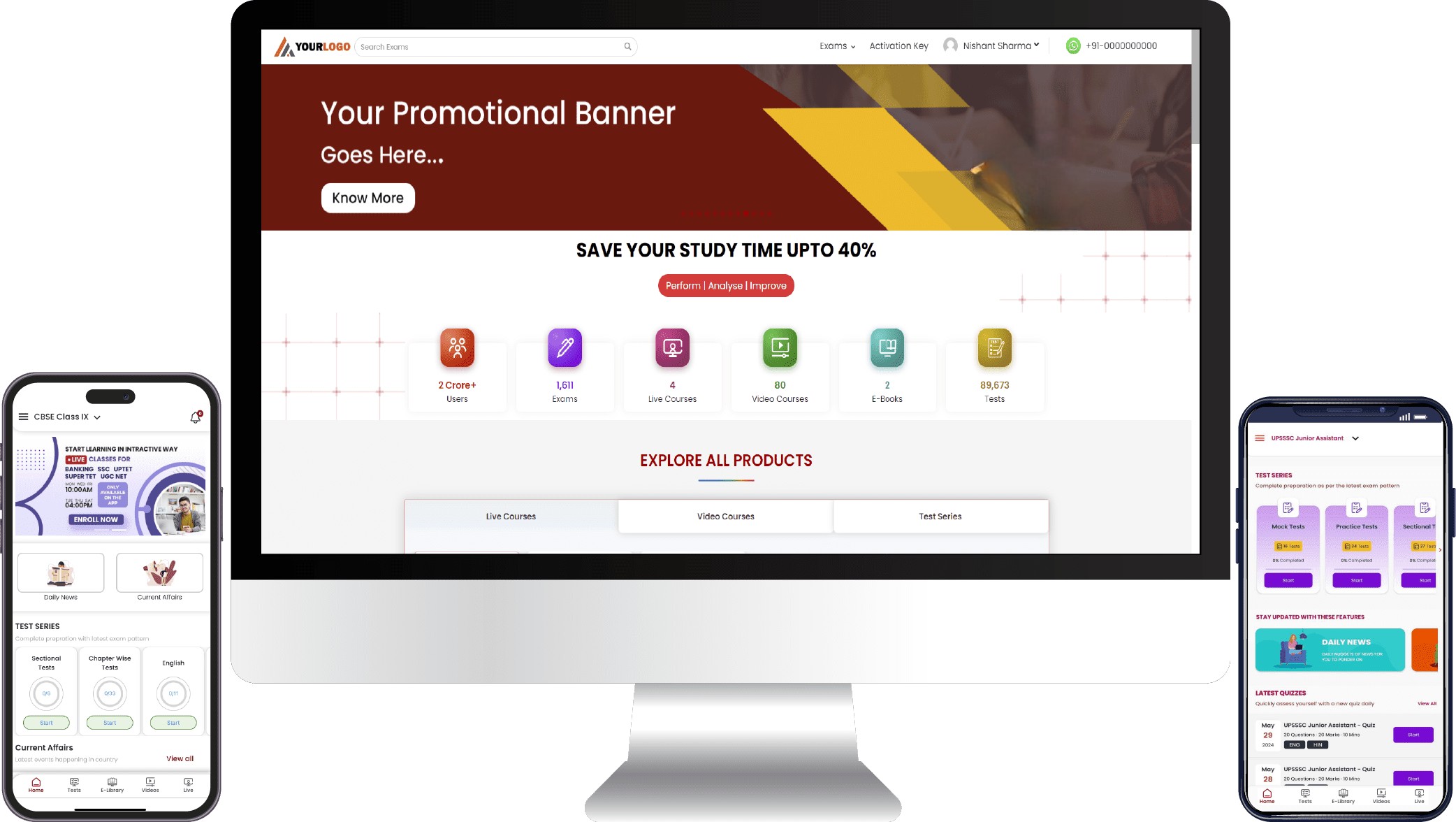The image size is (1456, 822).
Task: Toggle the View All quizzes link
Action: coord(1422,703)
